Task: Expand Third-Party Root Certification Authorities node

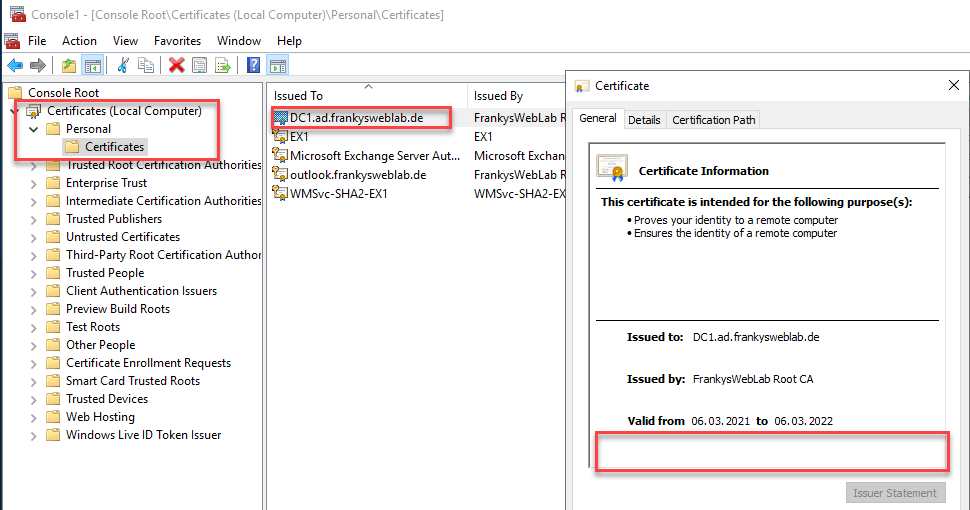Action: pyautogui.click(x=33, y=256)
